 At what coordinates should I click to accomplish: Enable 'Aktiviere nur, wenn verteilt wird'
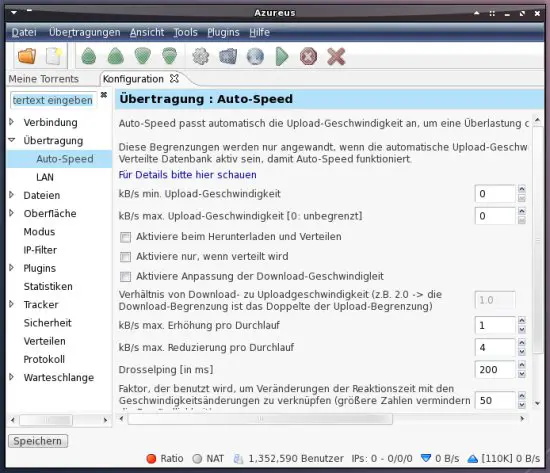(125, 257)
